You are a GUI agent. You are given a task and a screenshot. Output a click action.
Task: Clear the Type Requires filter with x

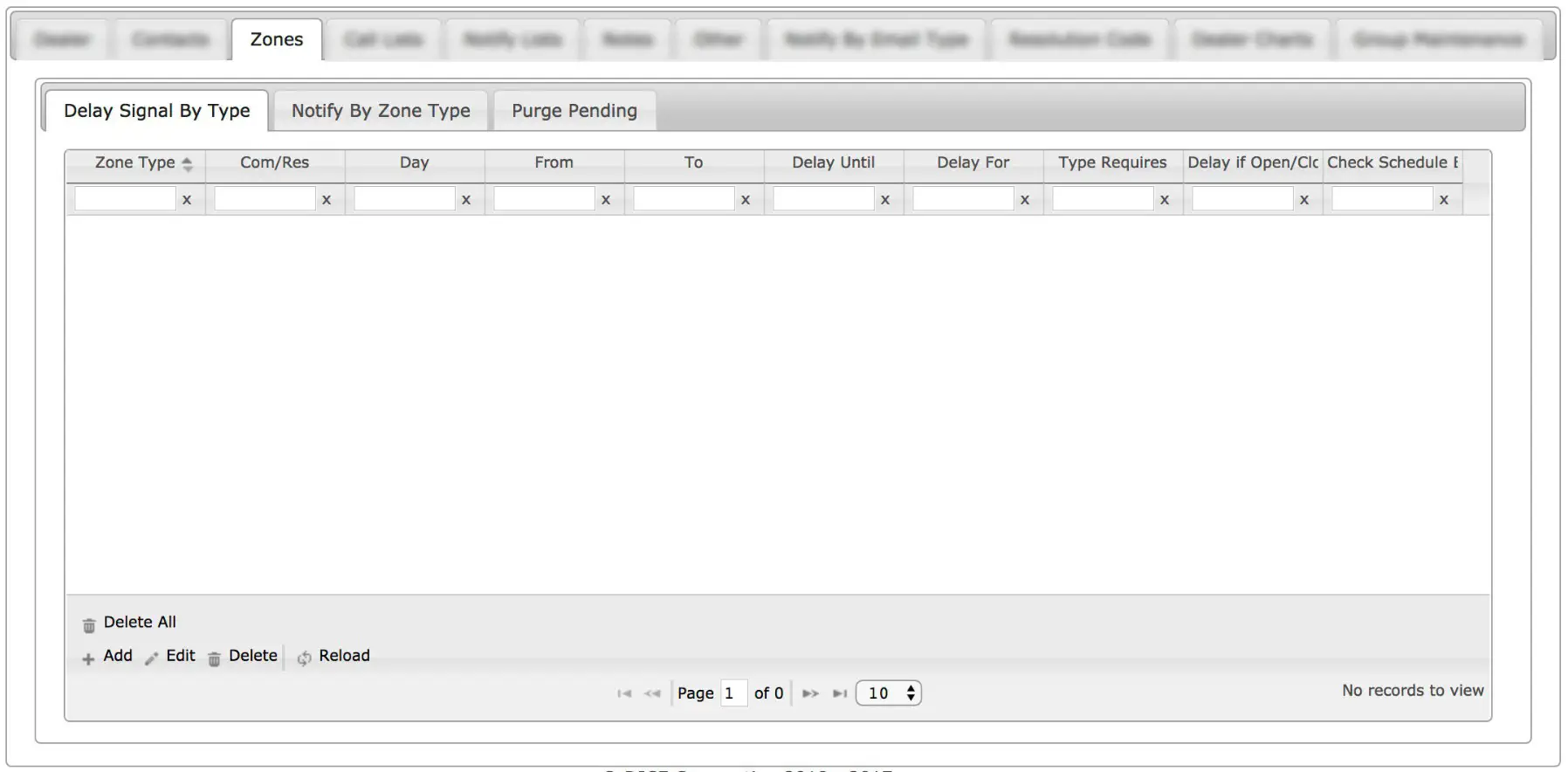(x=1165, y=200)
